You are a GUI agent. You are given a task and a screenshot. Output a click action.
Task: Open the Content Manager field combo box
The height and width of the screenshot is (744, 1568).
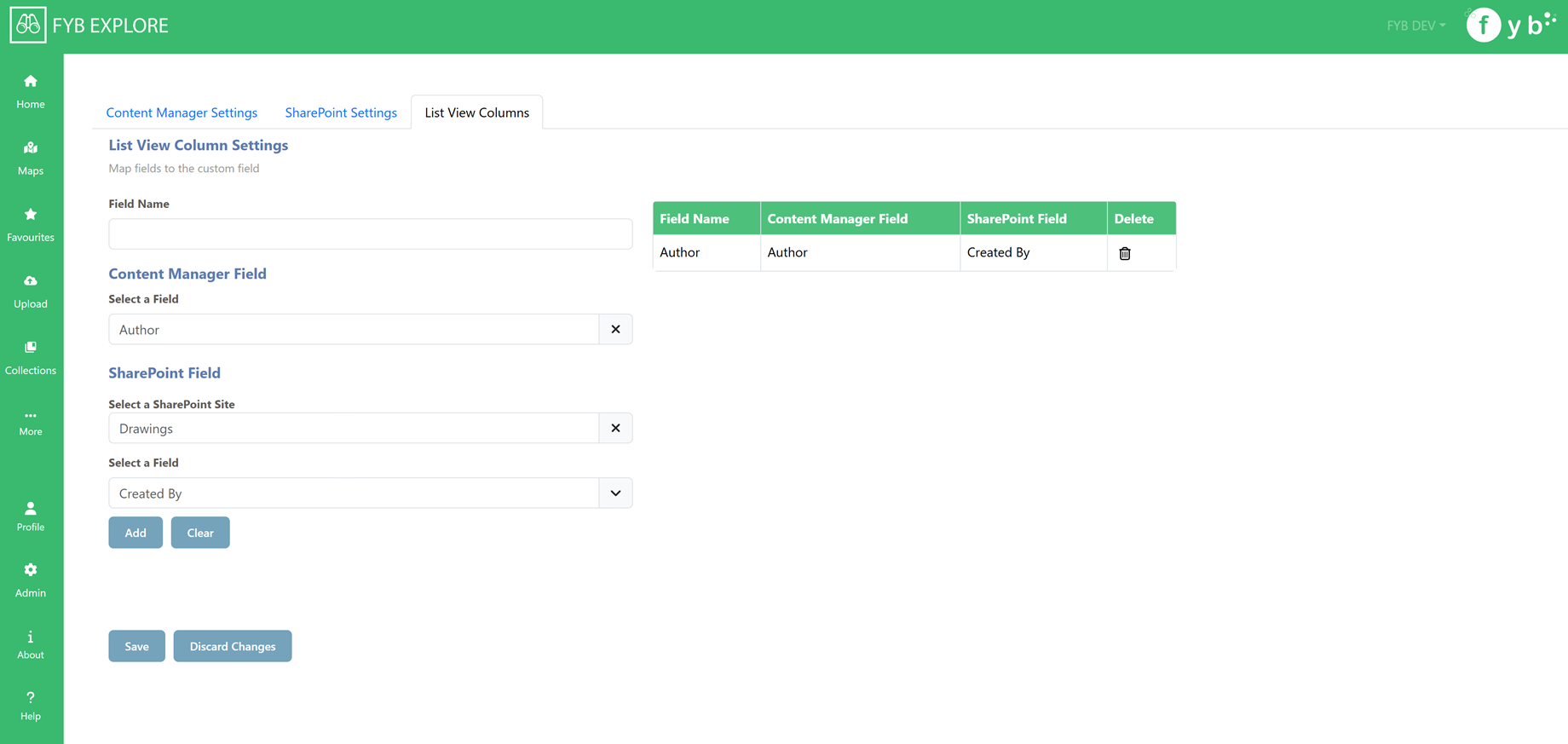click(x=354, y=329)
